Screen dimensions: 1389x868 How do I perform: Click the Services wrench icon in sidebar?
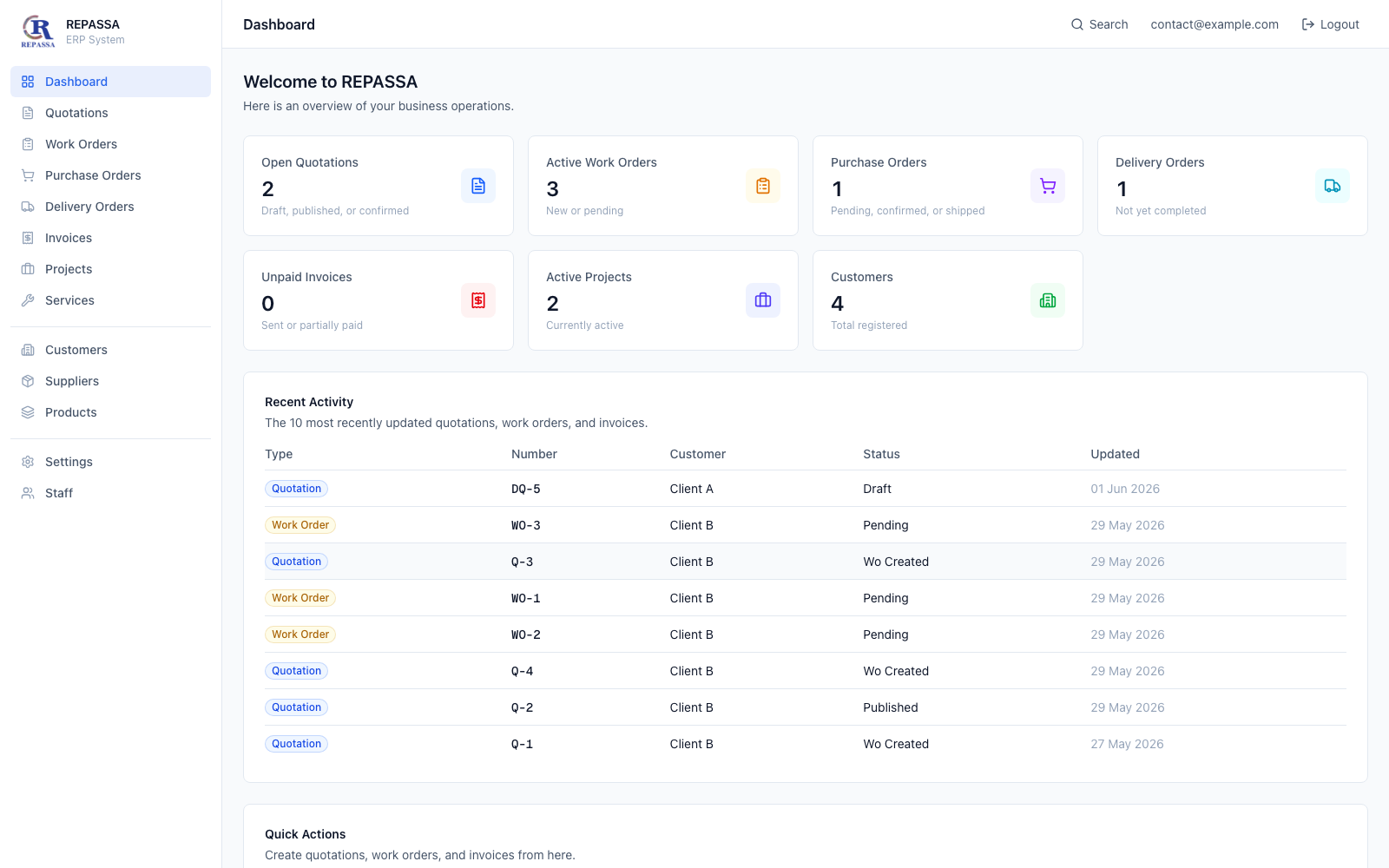pyautogui.click(x=28, y=300)
